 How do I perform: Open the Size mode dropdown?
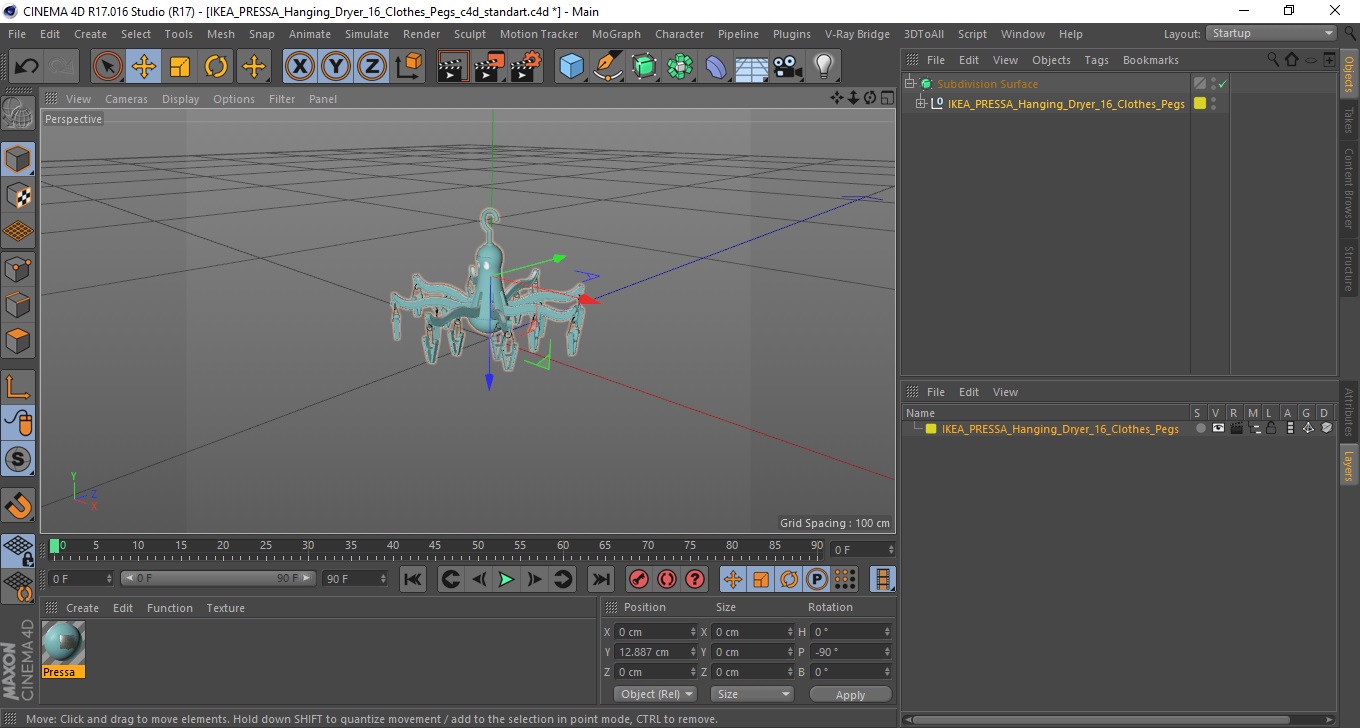coord(752,694)
